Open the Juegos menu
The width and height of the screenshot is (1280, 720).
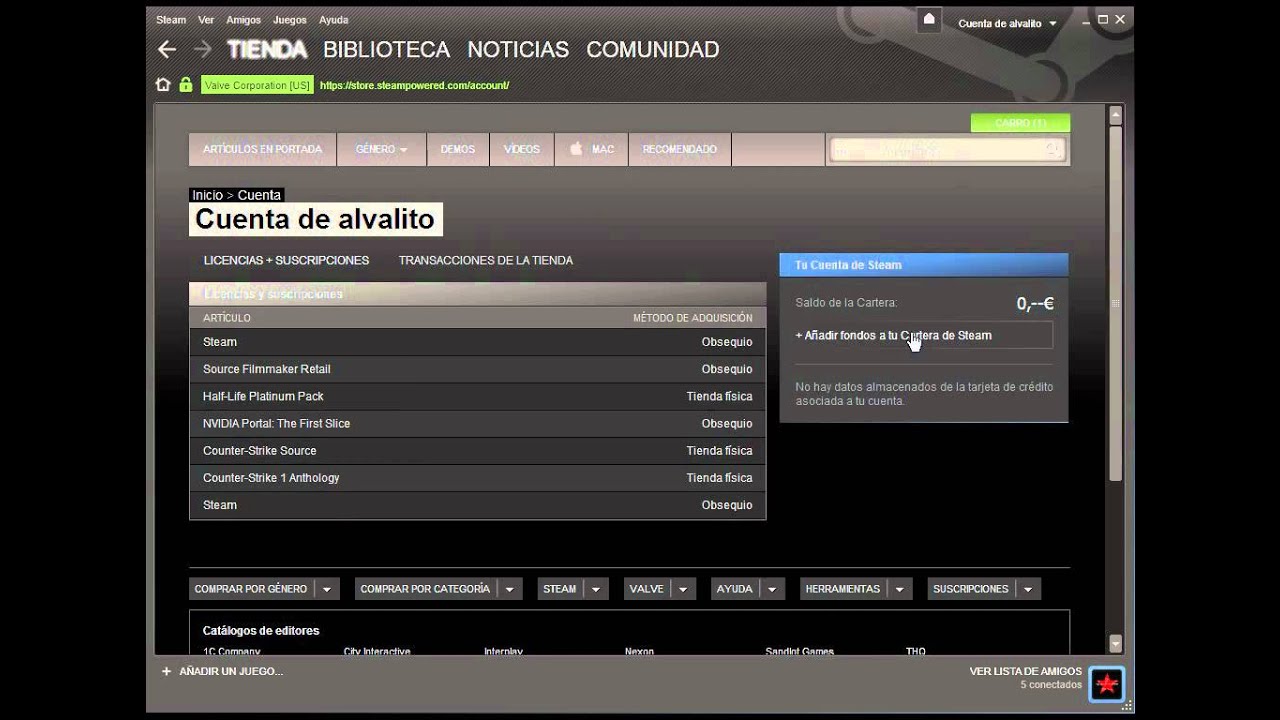(290, 20)
